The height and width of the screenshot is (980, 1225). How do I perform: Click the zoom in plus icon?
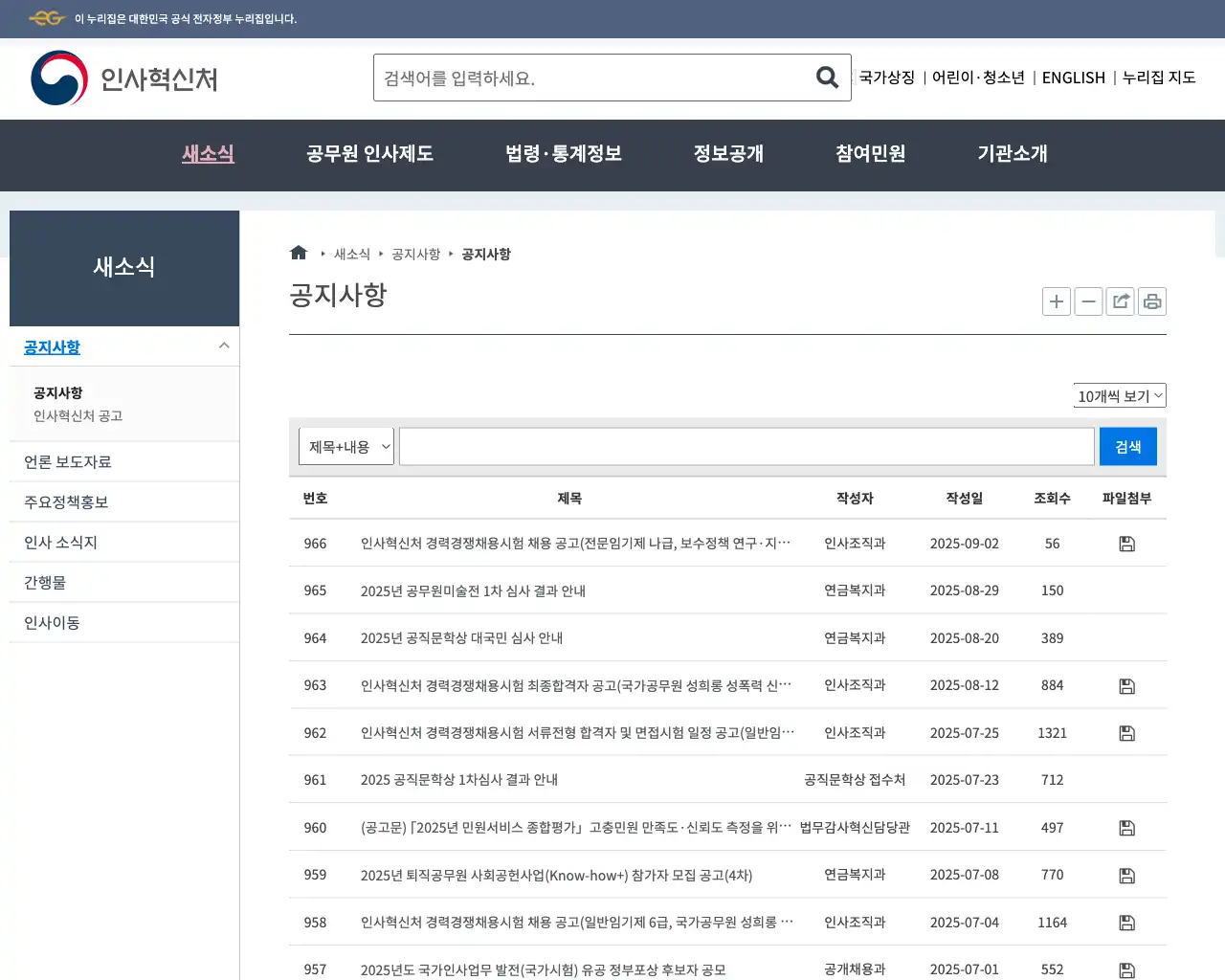(1057, 301)
